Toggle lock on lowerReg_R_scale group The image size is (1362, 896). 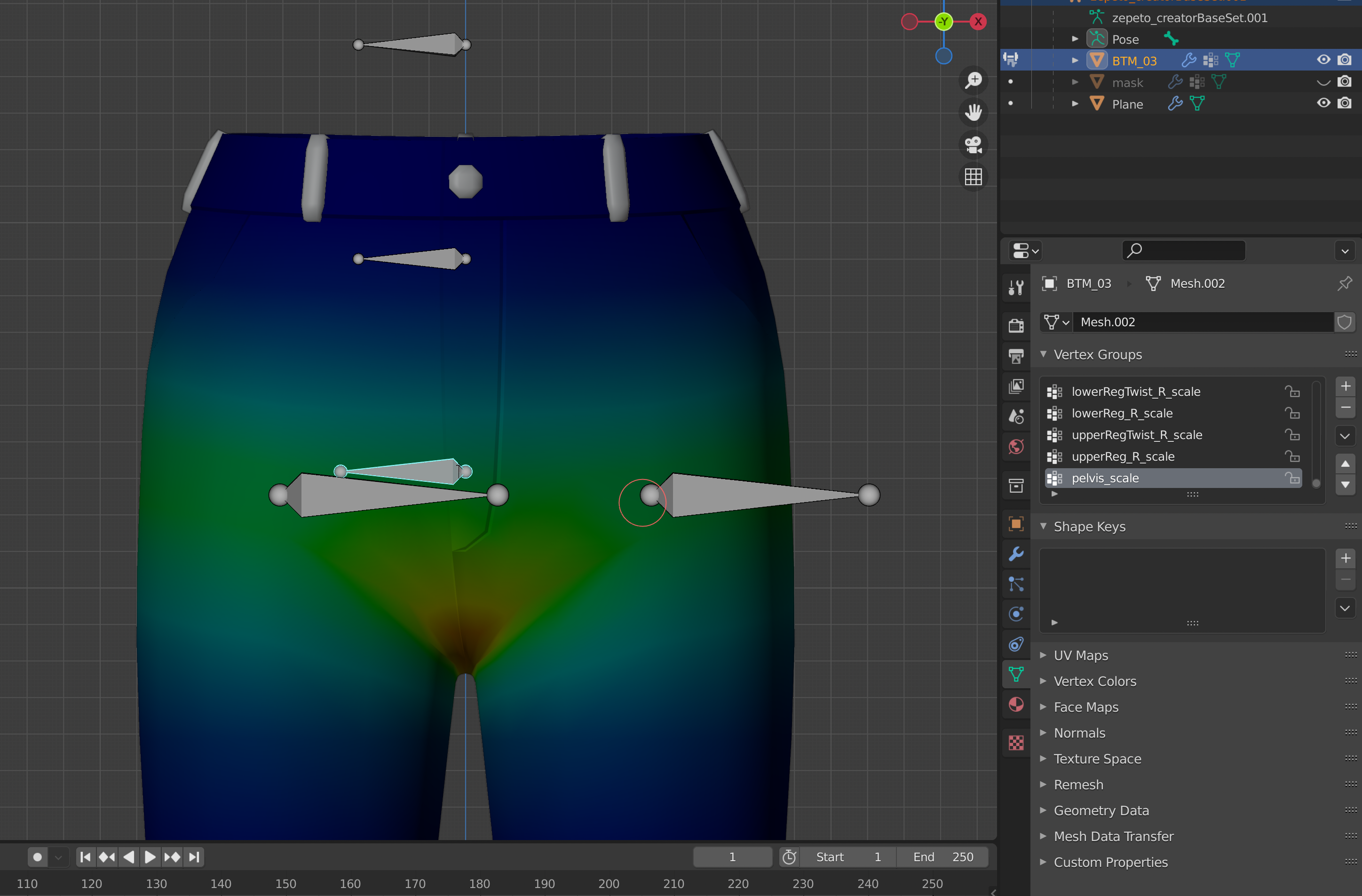click(1291, 413)
